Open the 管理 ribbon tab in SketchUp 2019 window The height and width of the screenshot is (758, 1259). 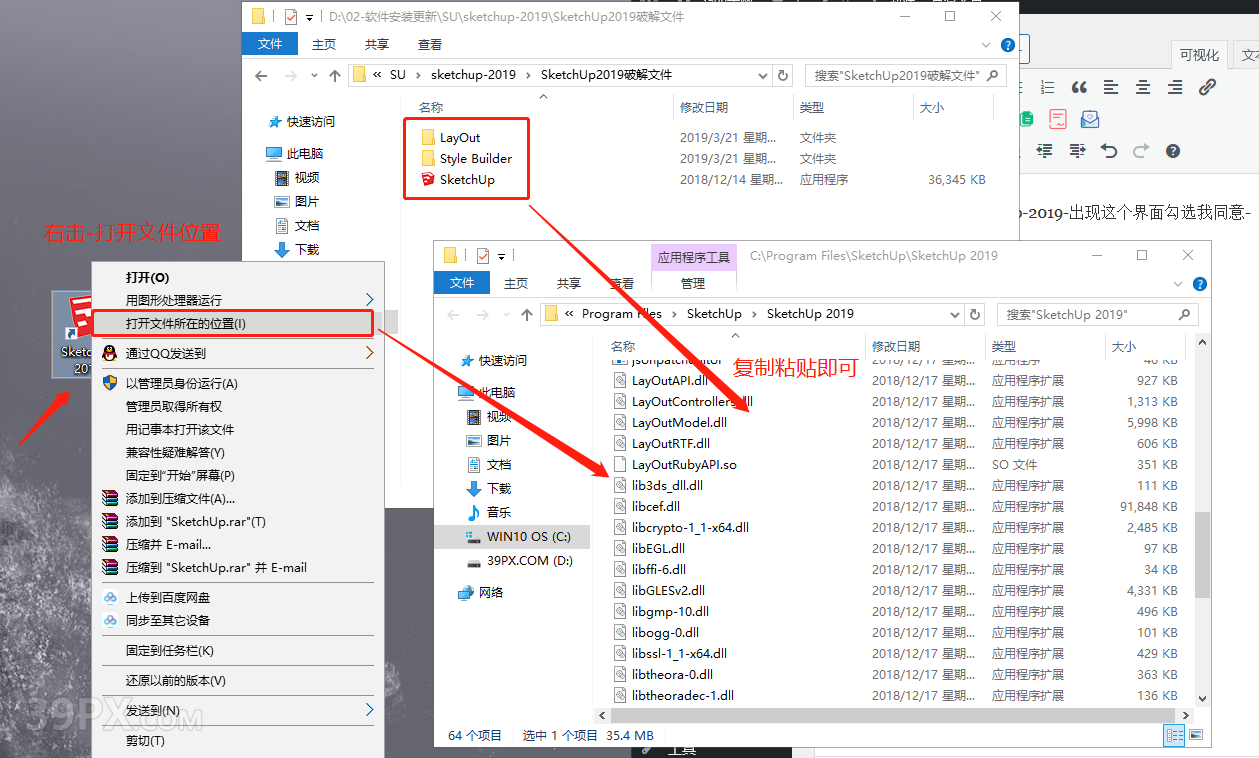click(x=693, y=284)
